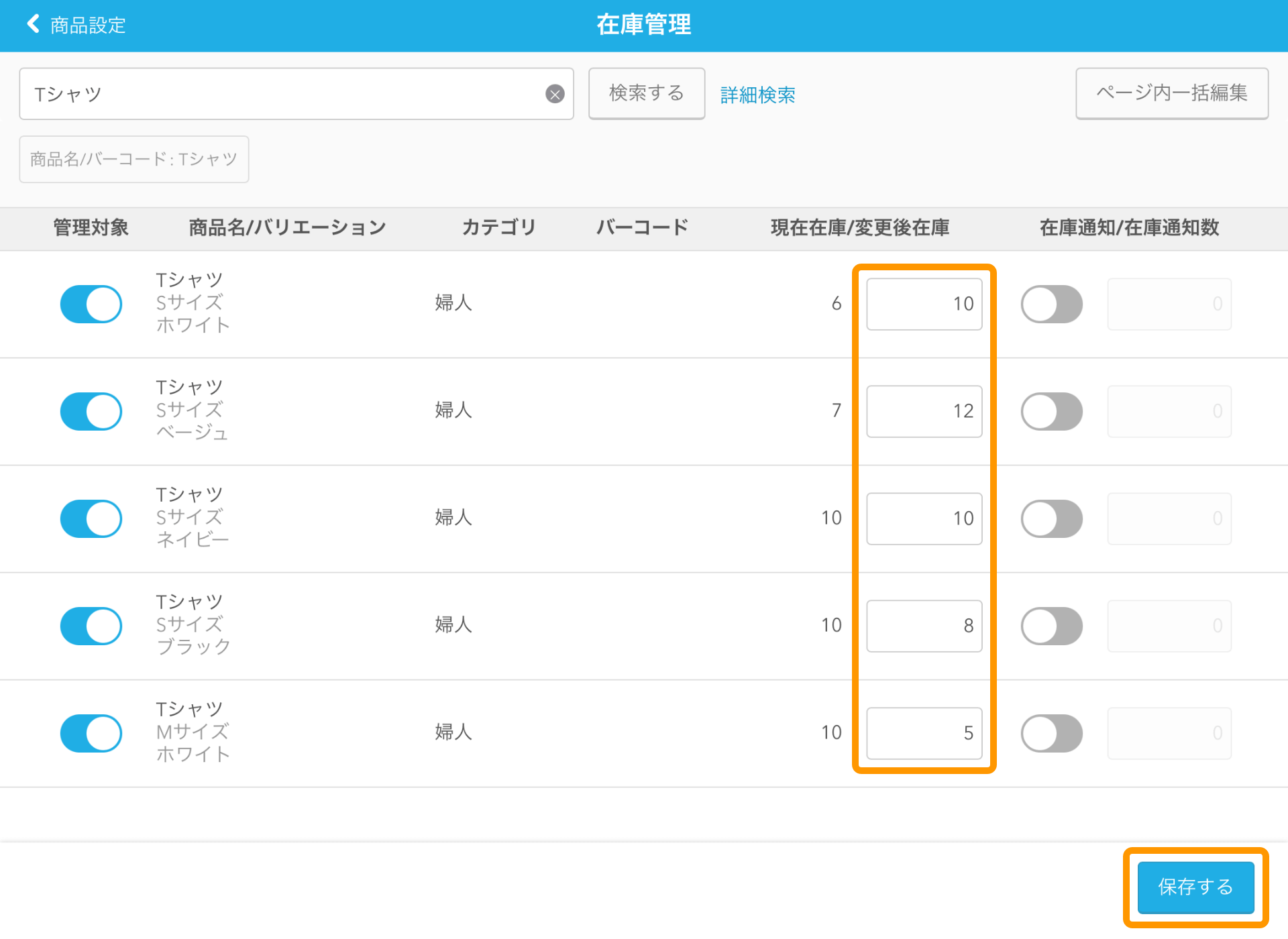
Task: Click the 商品名/バーコード：Tシャツ filter tag
Action: (134, 159)
